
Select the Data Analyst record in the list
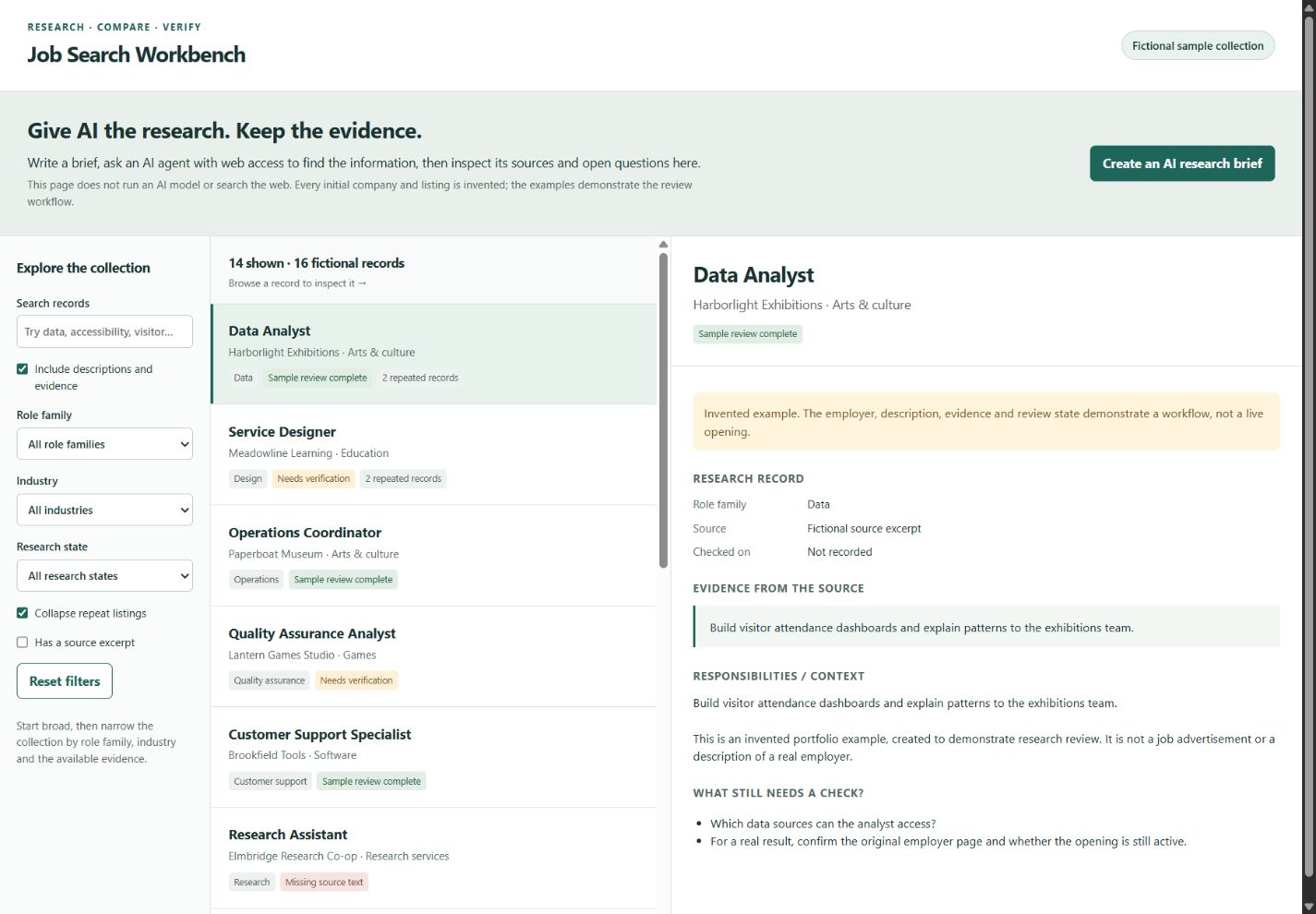pos(434,354)
